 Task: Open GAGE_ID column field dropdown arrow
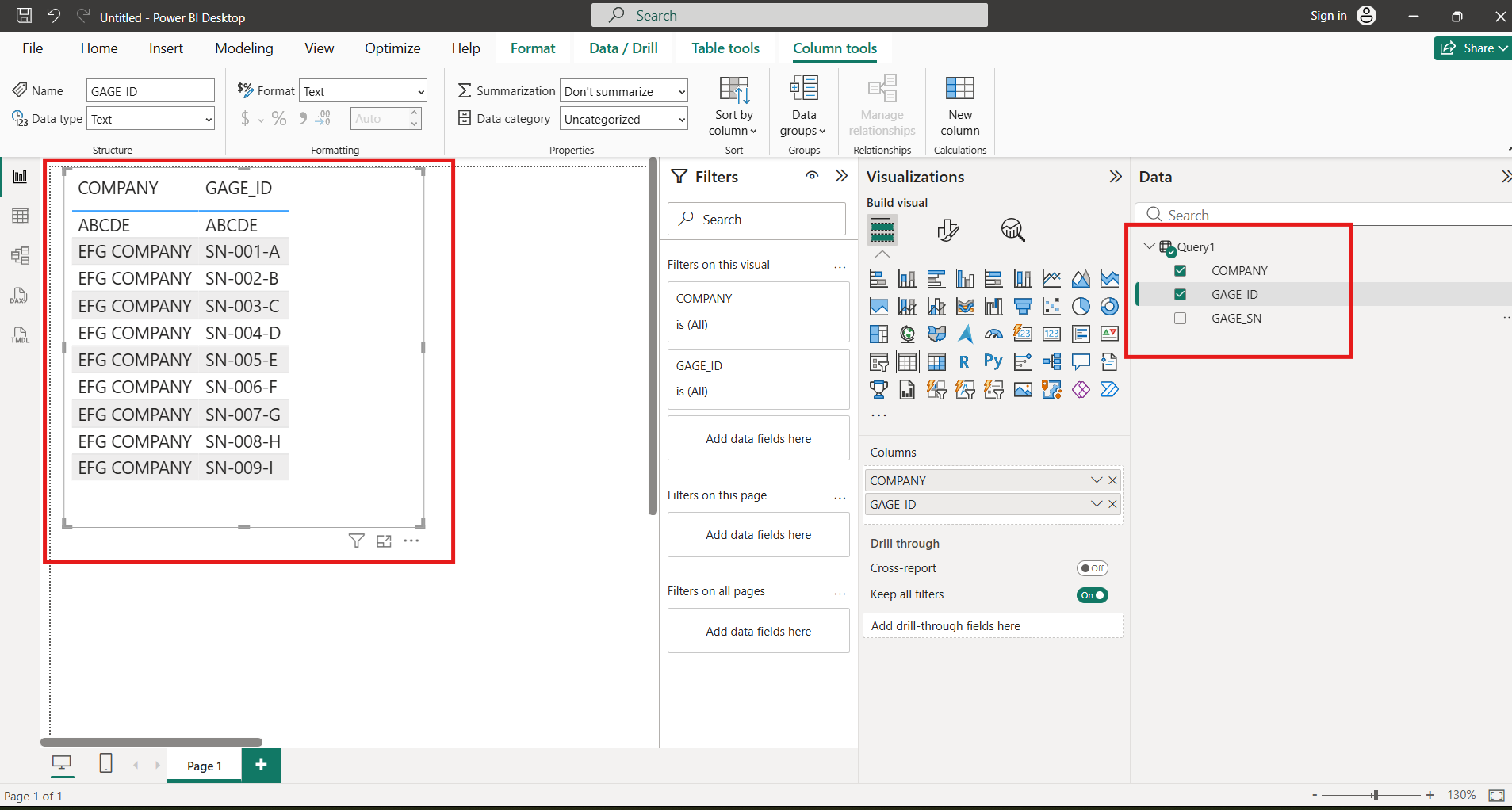click(1096, 504)
